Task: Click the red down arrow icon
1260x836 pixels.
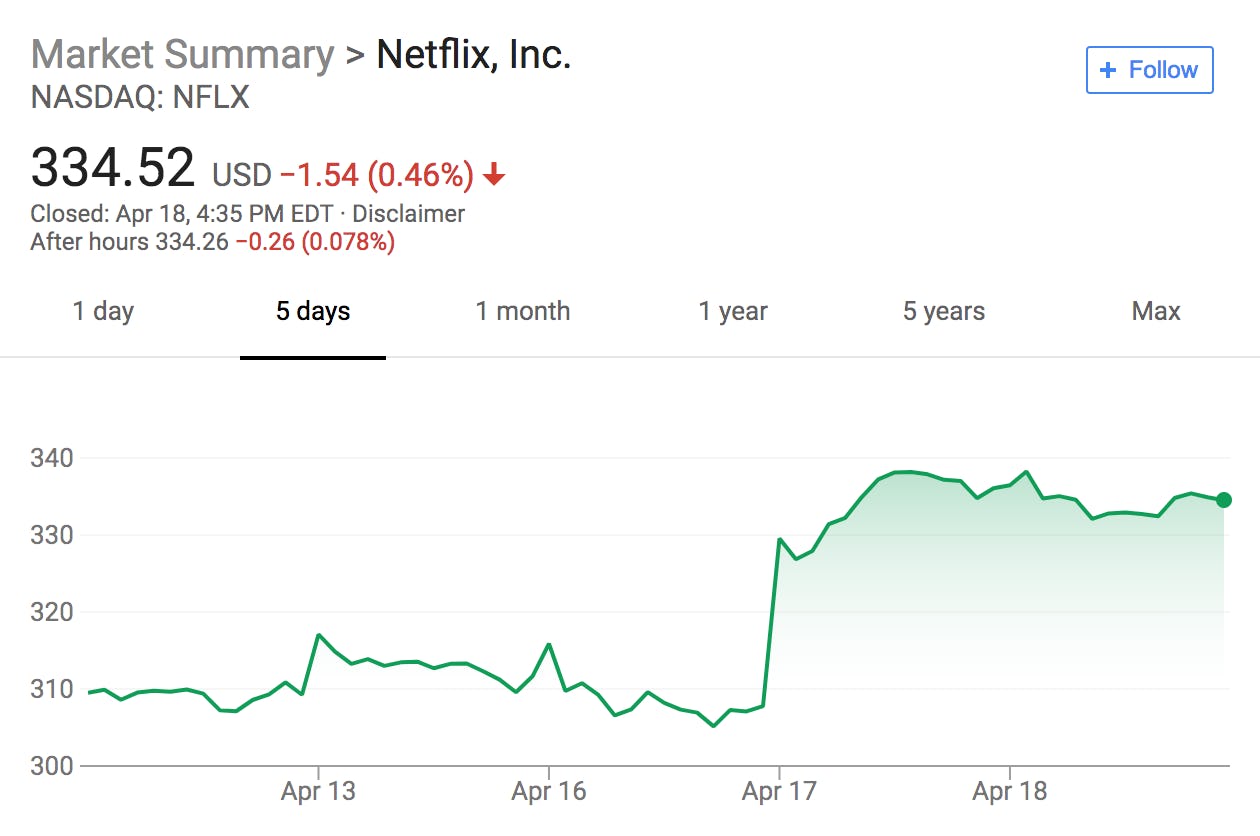Action: 494,176
